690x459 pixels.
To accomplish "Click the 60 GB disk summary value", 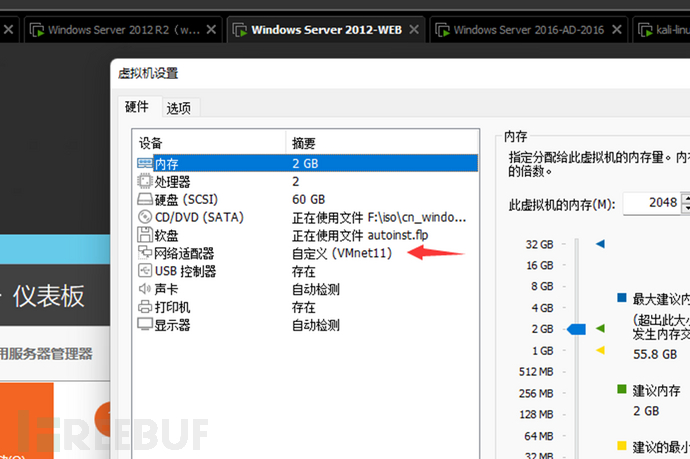I will coord(308,199).
